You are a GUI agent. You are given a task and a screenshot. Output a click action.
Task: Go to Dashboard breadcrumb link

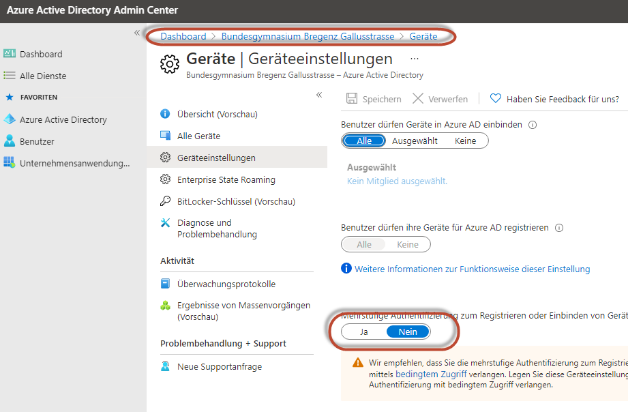click(183, 37)
